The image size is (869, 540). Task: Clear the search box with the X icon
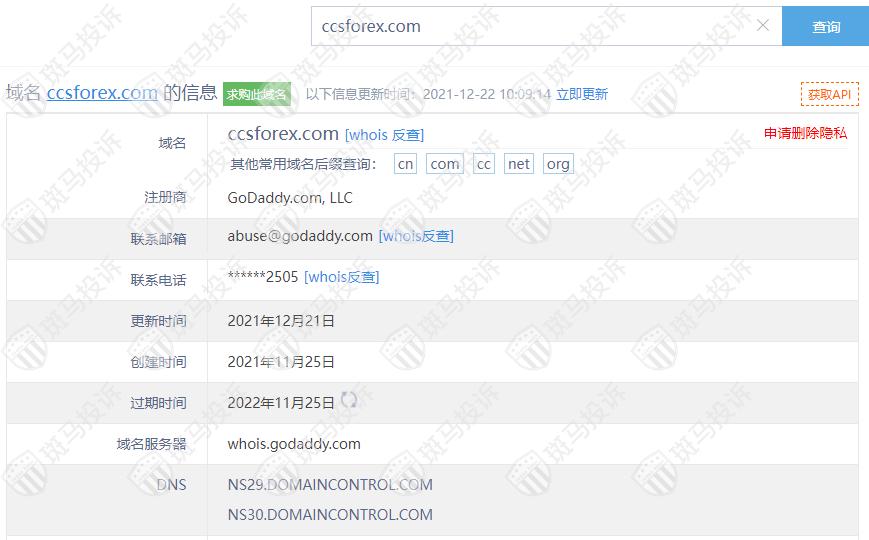click(763, 26)
